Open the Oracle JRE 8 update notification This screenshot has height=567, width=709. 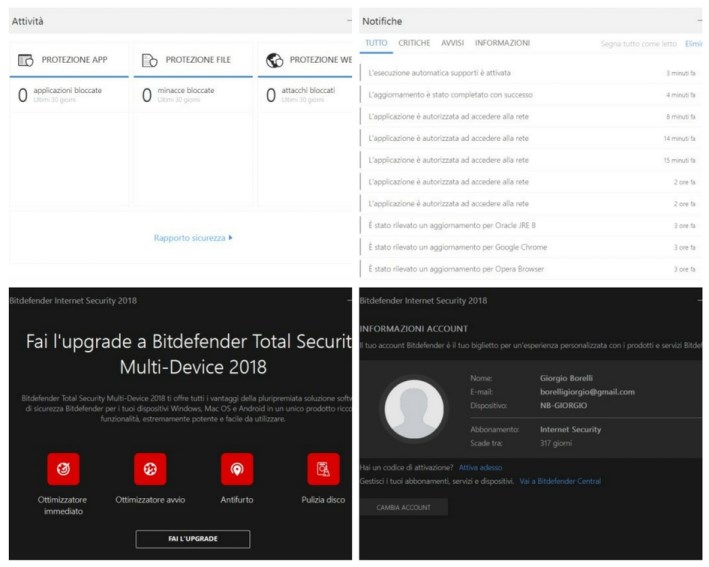pos(531,225)
